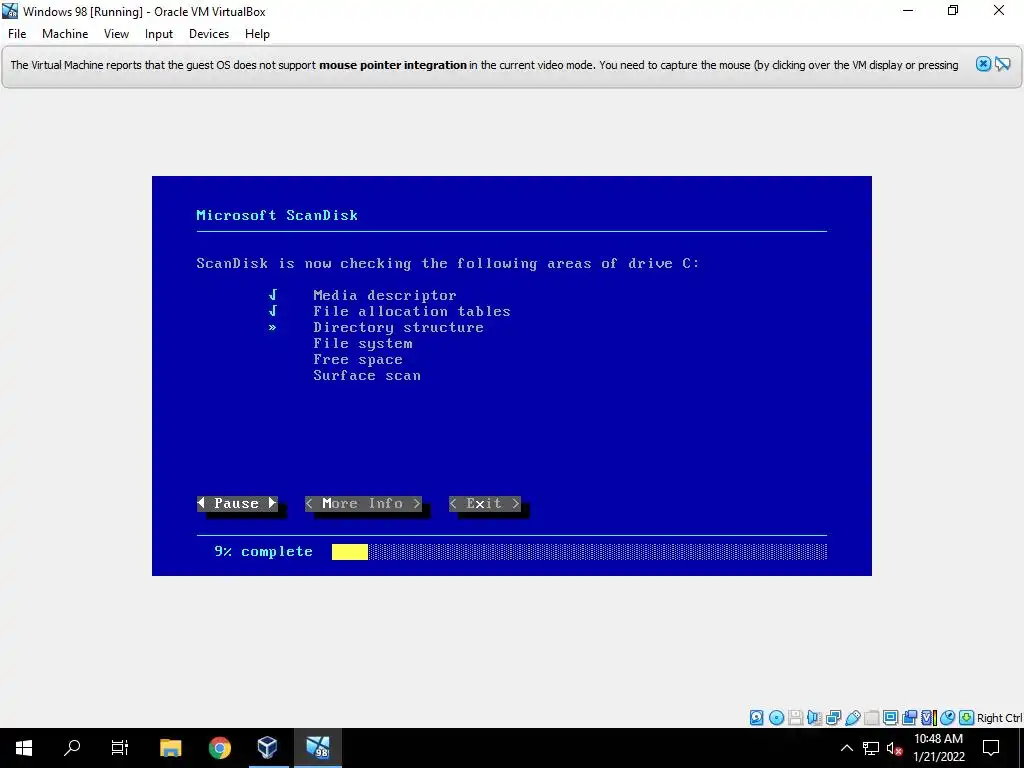The height and width of the screenshot is (768, 1024).
Task: Open the Input menu
Action: coord(159,34)
